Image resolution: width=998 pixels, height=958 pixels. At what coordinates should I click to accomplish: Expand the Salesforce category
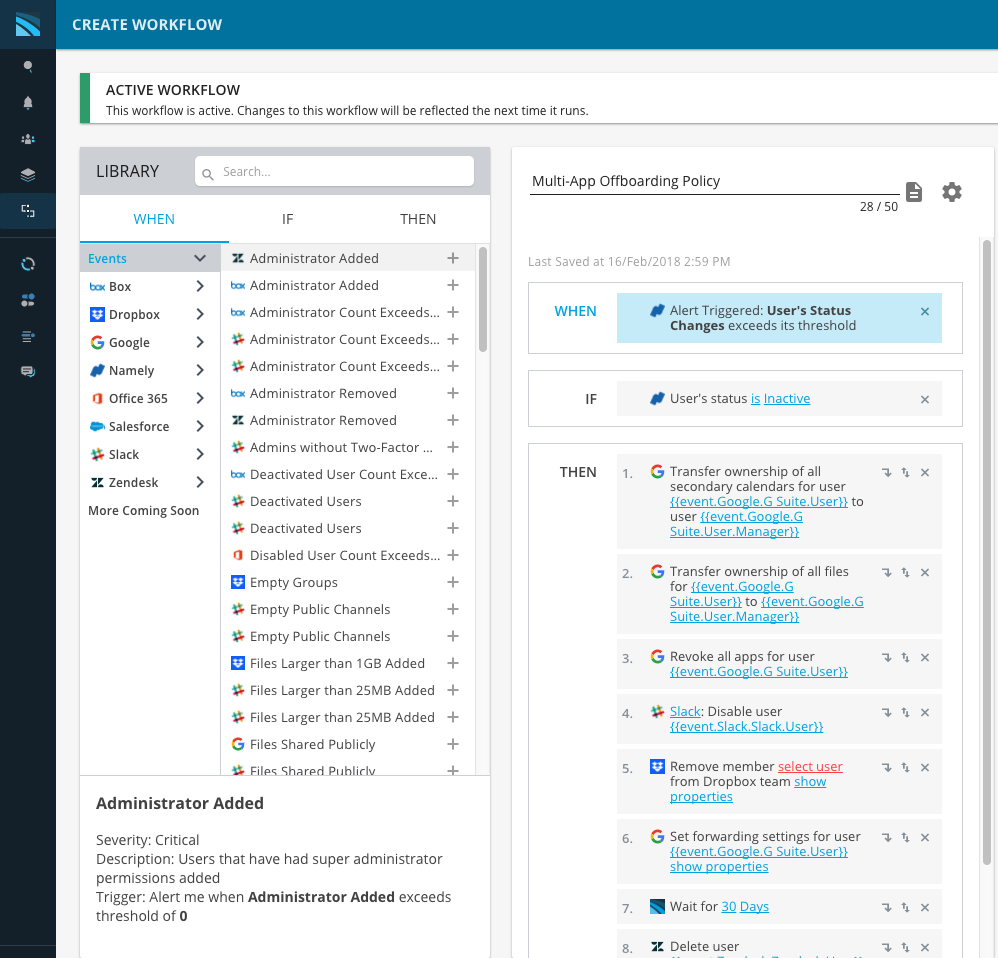tap(200, 426)
